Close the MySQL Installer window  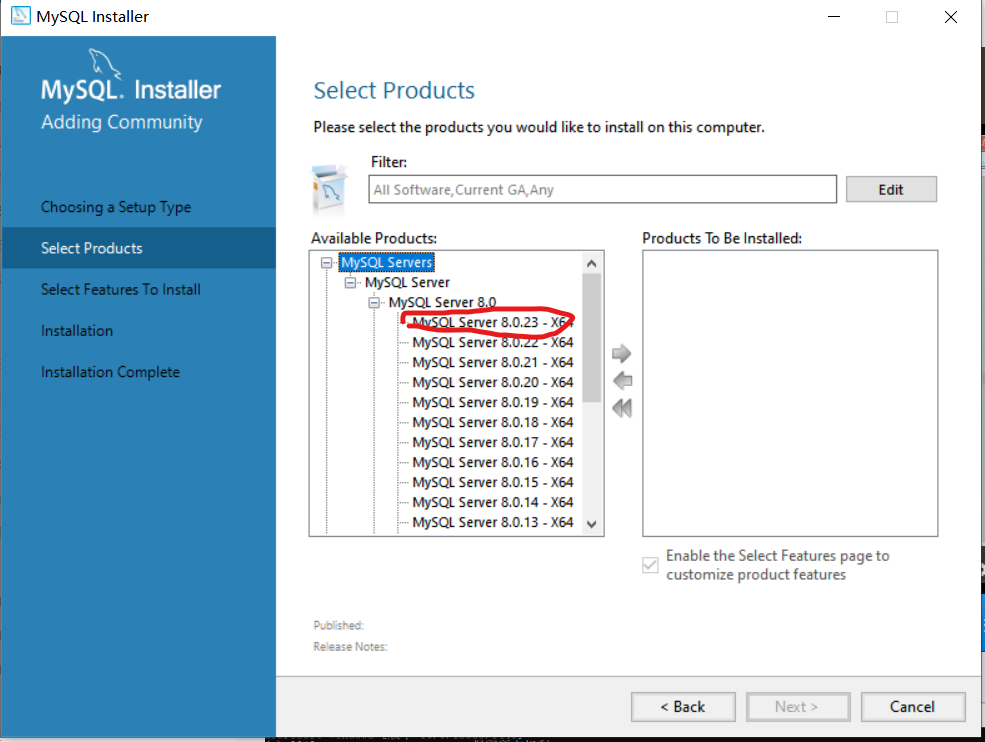(x=951, y=17)
